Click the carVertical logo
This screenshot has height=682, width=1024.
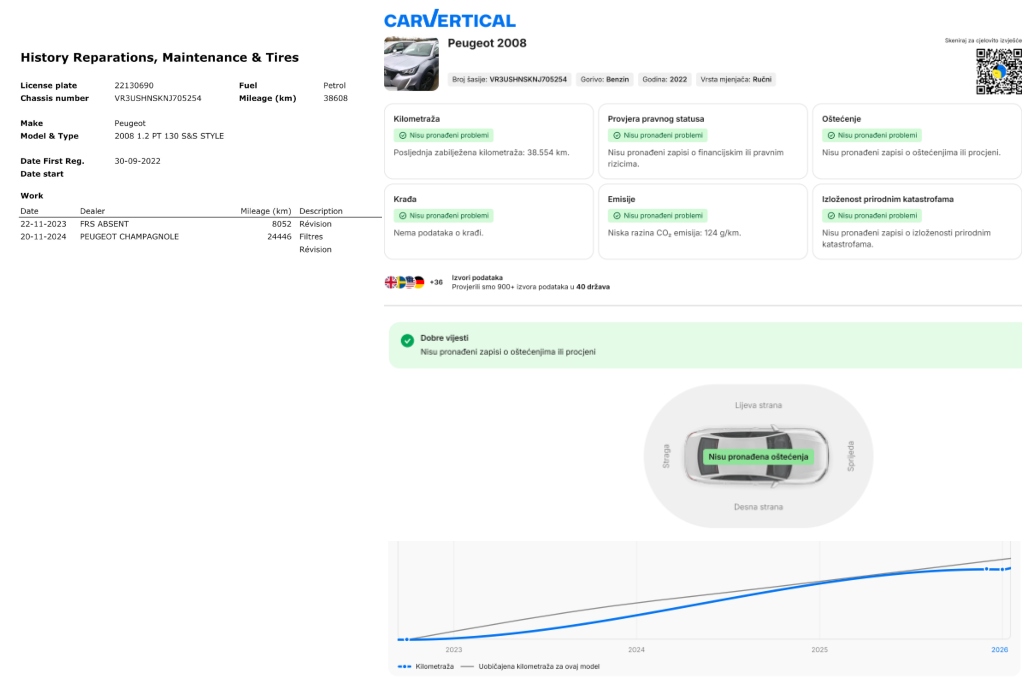tap(450, 19)
